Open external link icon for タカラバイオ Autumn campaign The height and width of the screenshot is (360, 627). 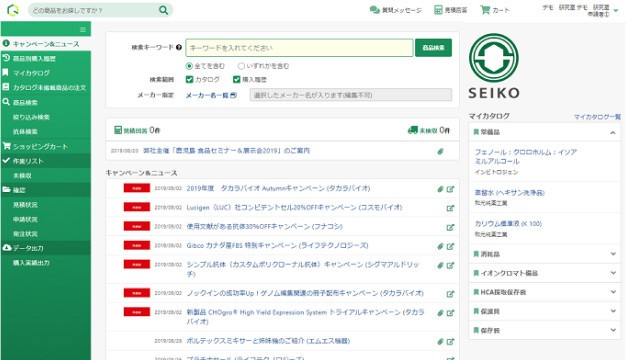tap(450, 189)
